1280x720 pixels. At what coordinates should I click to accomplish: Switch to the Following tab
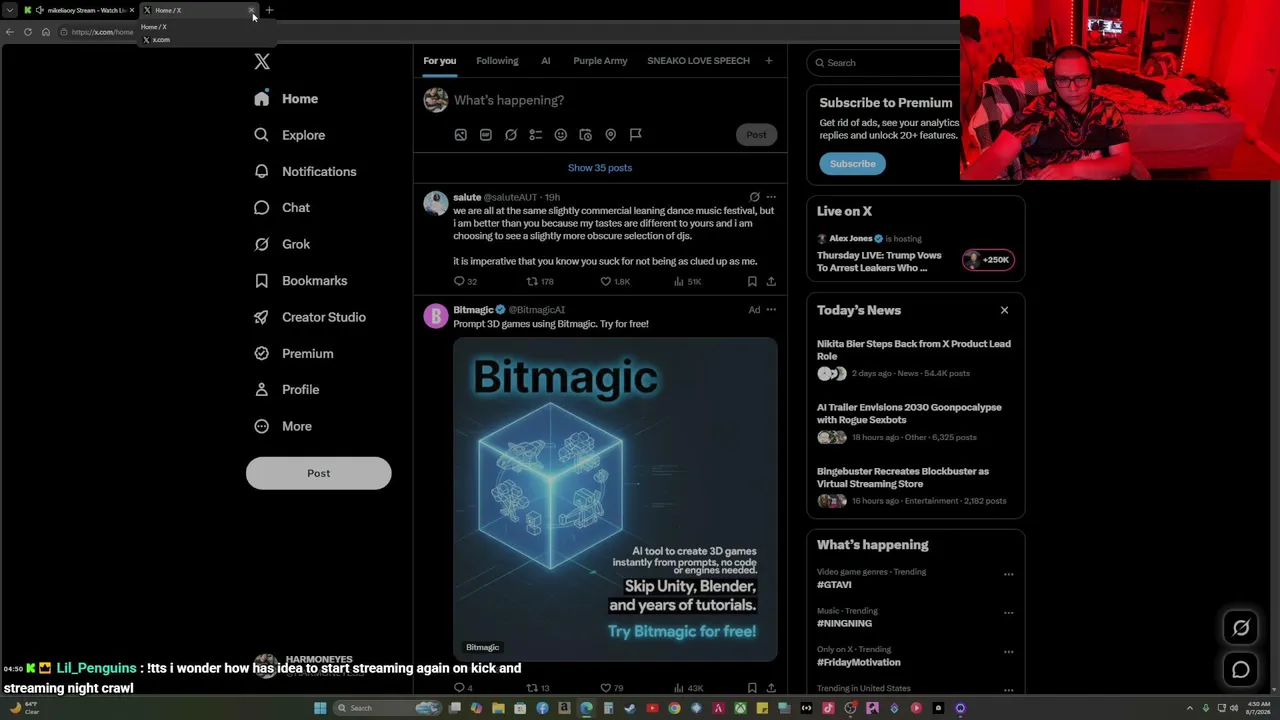[497, 61]
